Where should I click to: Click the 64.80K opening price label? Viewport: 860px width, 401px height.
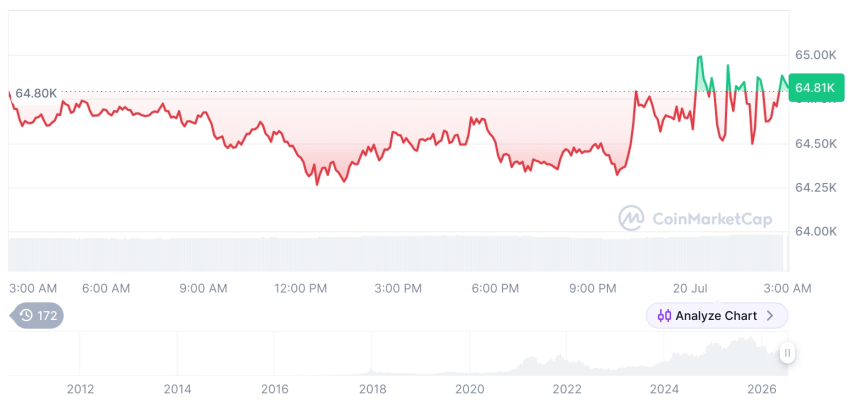(36, 93)
